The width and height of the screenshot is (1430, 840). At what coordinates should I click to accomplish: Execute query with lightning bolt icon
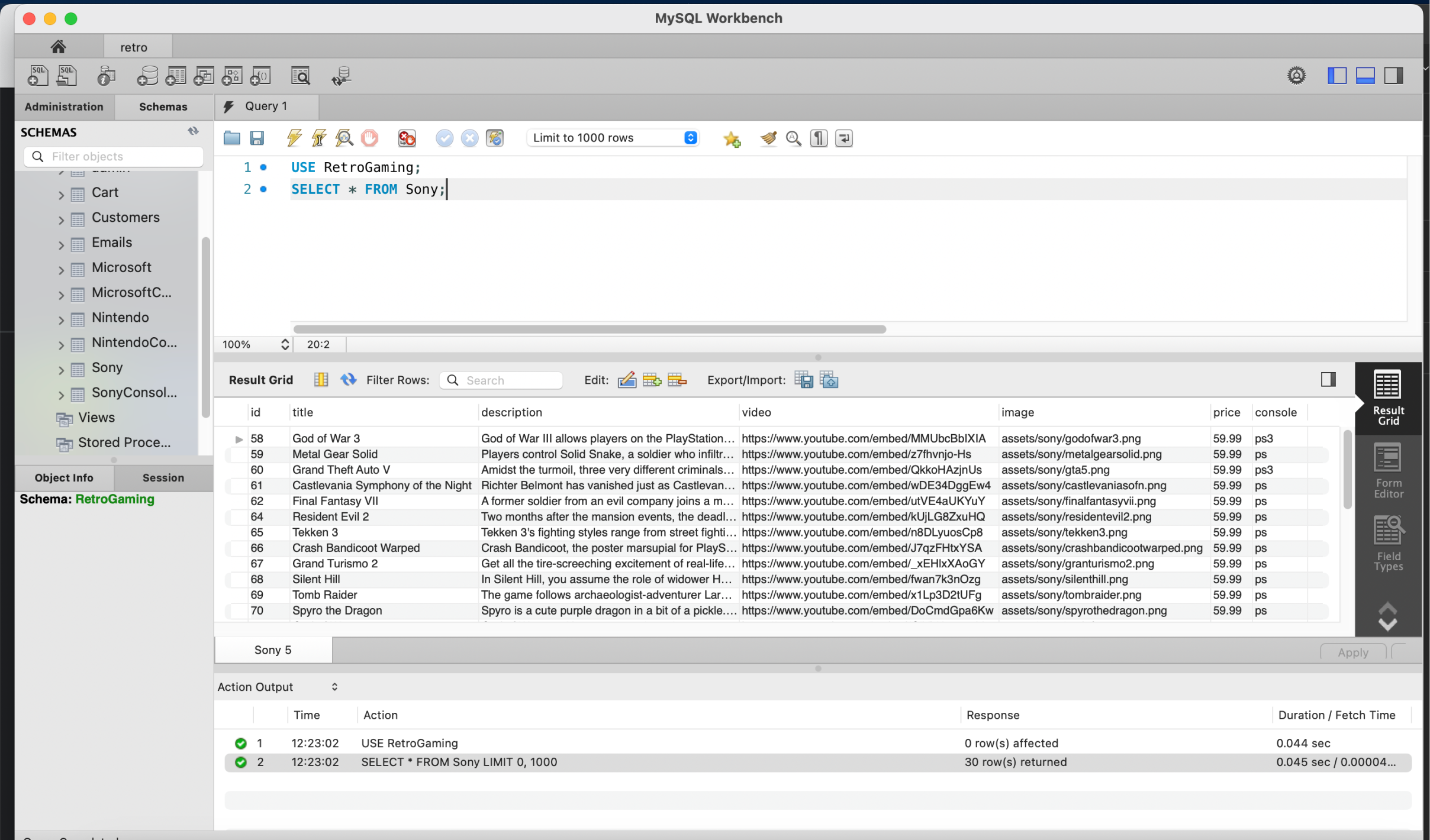point(294,138)
